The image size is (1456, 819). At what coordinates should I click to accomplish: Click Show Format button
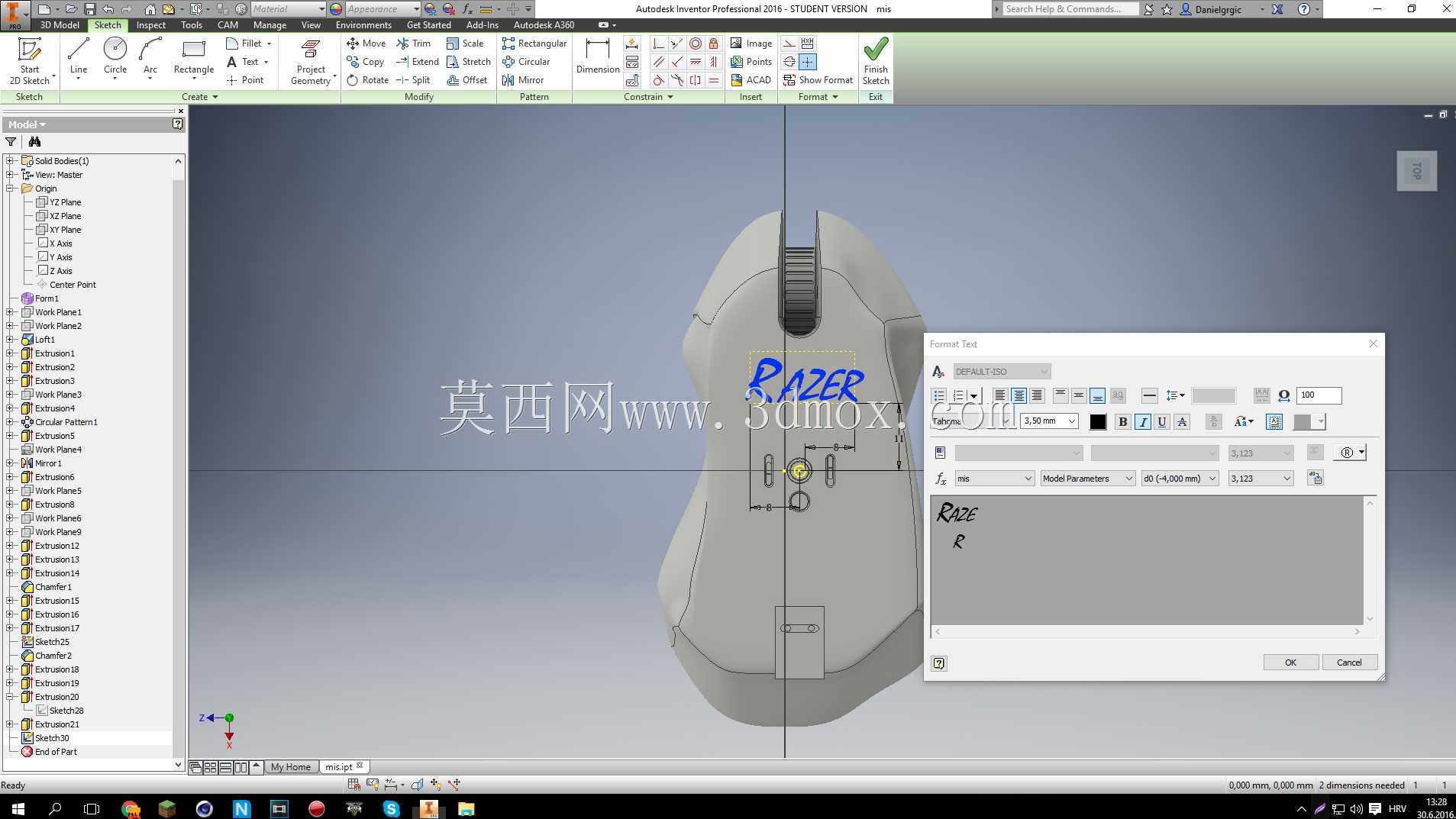coord(818,80)
